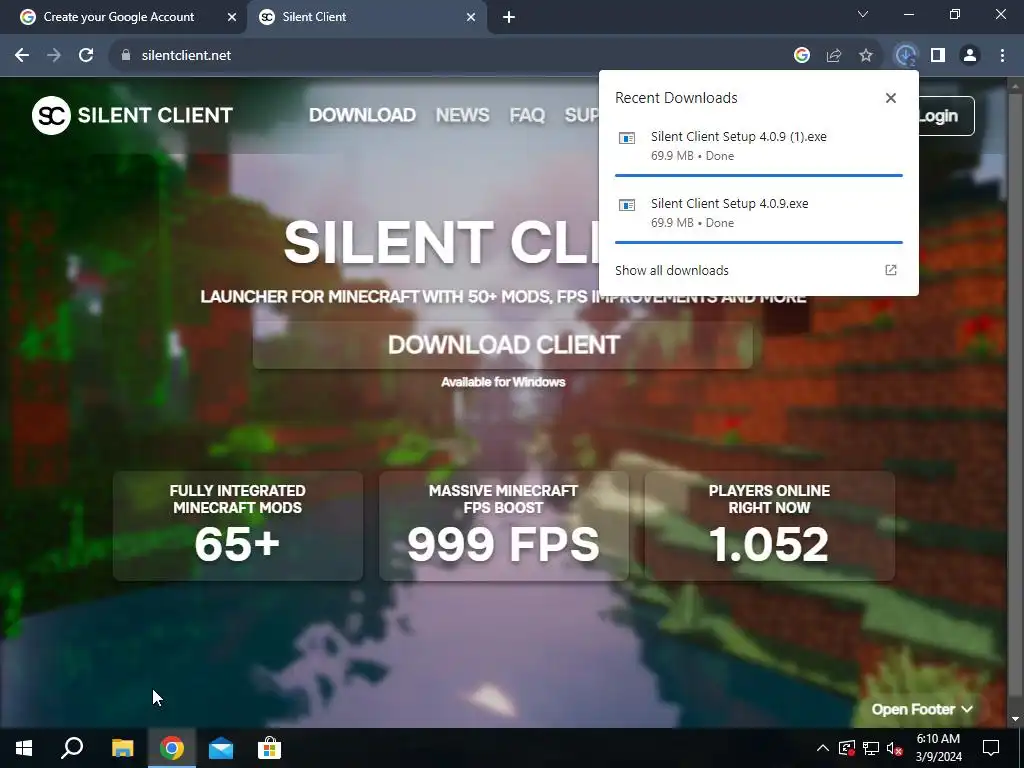
Task: Click the DOWNLOAD CLIENT button
Action: (503, 345)
